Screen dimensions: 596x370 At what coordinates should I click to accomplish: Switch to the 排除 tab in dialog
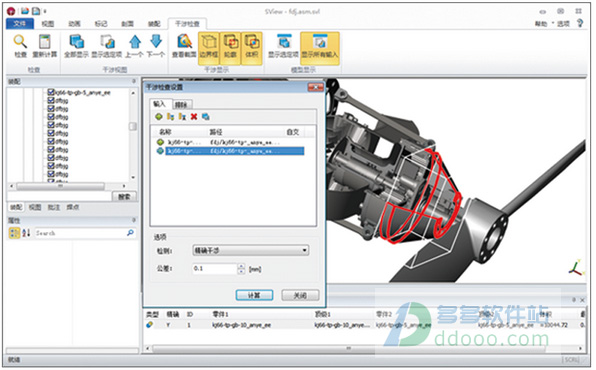181,105
